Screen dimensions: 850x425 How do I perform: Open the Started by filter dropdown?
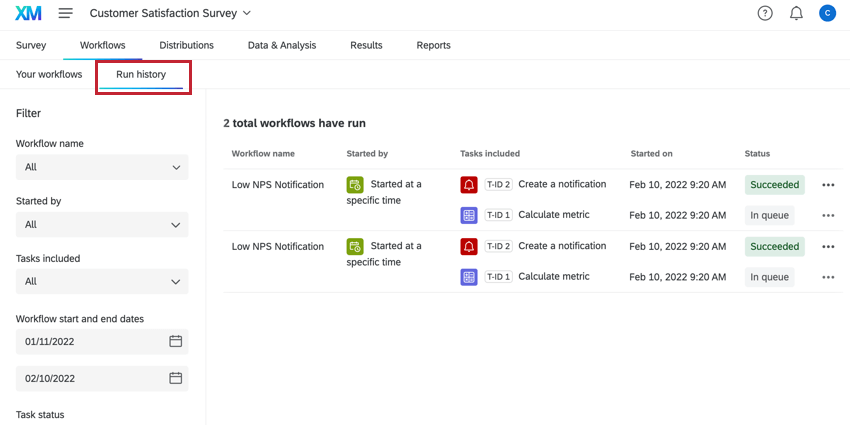click(101, 225)
